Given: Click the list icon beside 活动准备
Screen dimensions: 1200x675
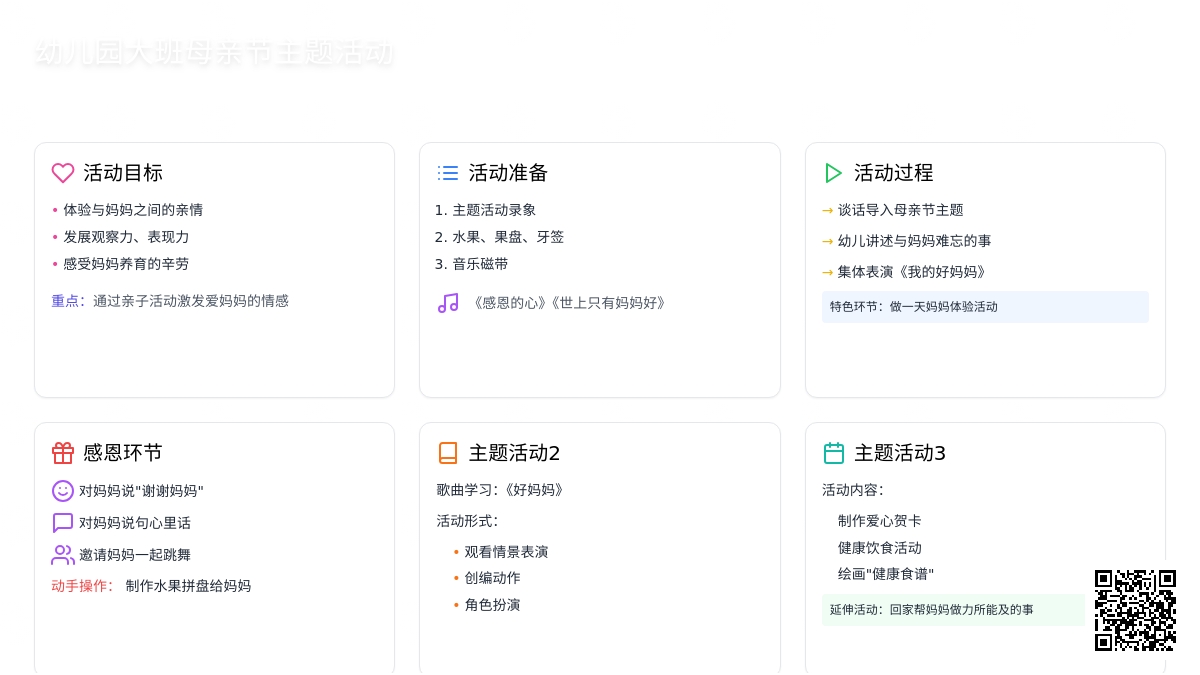Looking at the screenshot, I should 448,173.
